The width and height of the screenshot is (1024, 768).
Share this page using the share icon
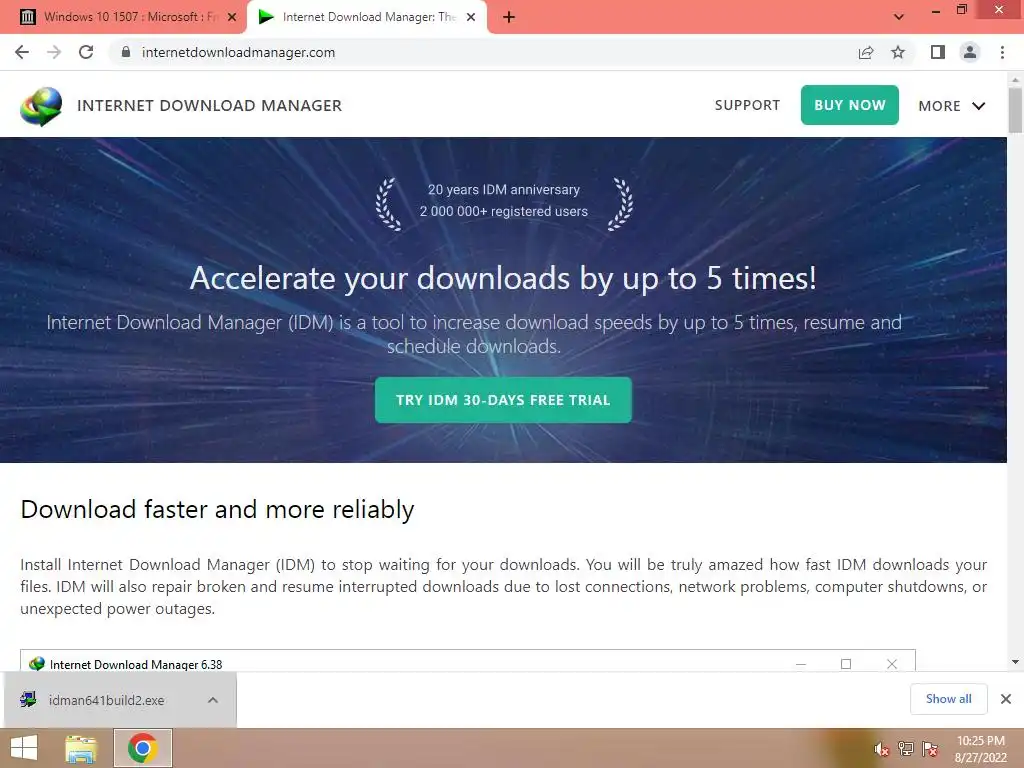pos(866,52)
